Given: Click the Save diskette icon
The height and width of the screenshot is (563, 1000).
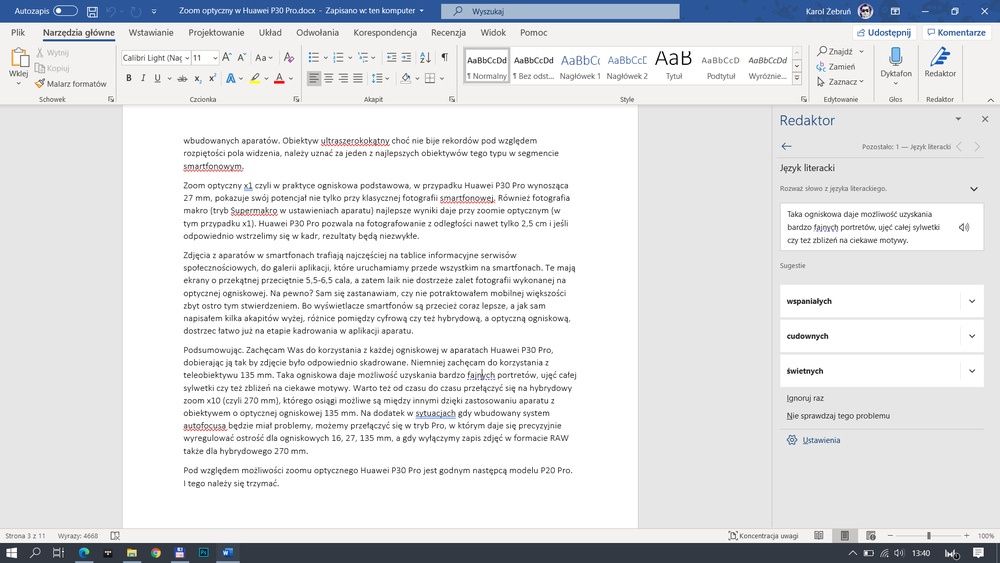Looking at the screenshot, I should 92,11.
